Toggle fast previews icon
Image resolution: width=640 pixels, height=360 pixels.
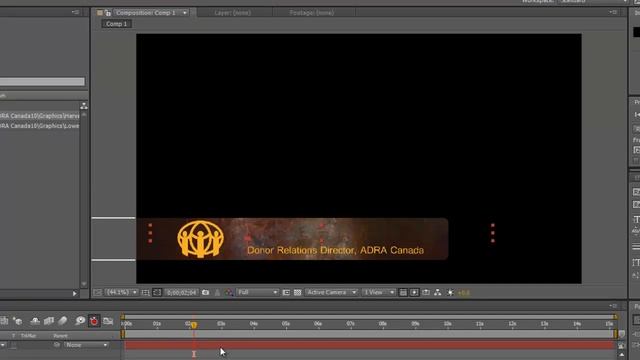click(x=414, y=293)
